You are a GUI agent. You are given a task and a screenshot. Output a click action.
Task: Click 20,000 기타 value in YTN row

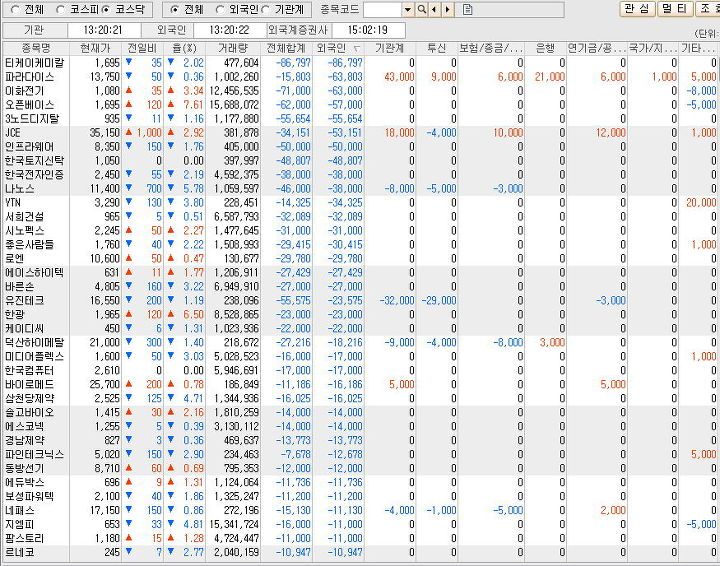click(x=701, y=203)
